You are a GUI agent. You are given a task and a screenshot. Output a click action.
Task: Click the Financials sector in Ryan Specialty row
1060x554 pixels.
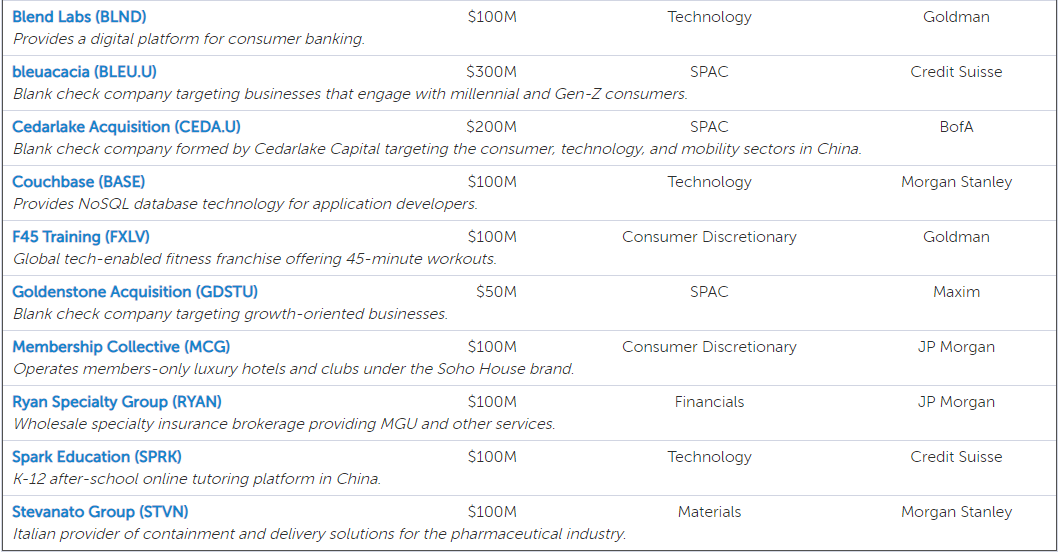click(709, 402)
